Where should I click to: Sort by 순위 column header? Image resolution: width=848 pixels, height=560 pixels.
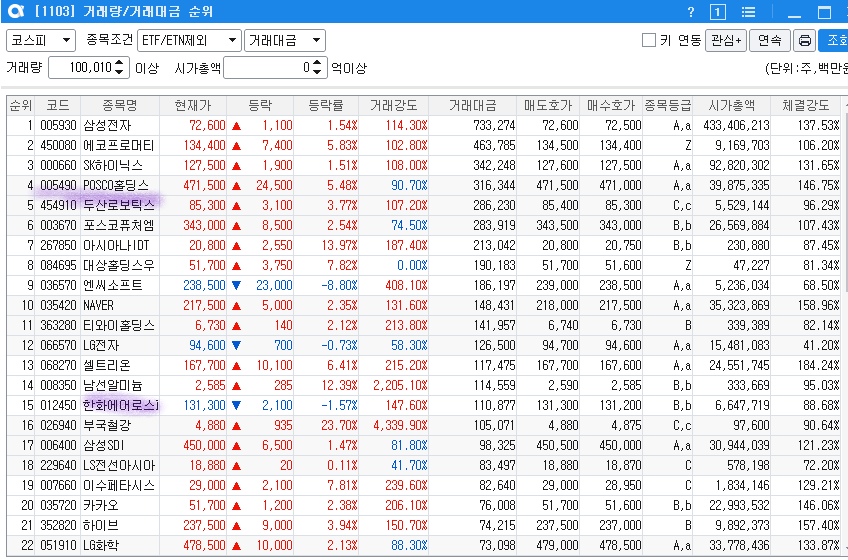(x=21, y=106)
